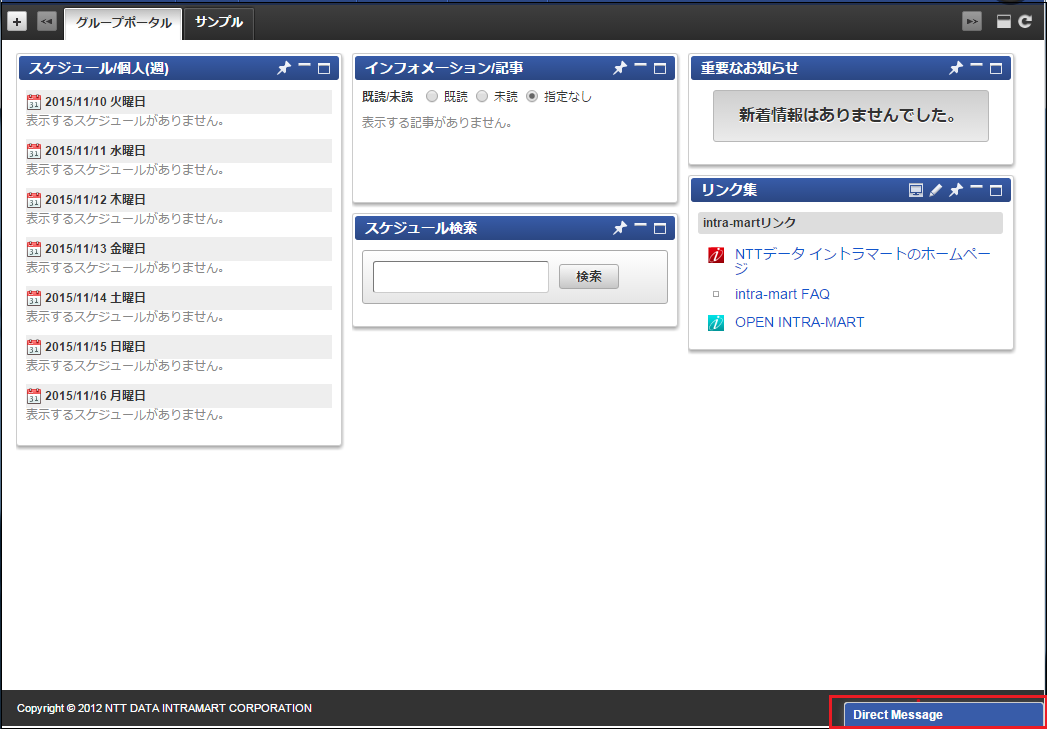Screen dimensions: 1047x729
Task: Open the display settings monitor icon in リンク集
Action: pyautogui.click(x=915, y=190)
